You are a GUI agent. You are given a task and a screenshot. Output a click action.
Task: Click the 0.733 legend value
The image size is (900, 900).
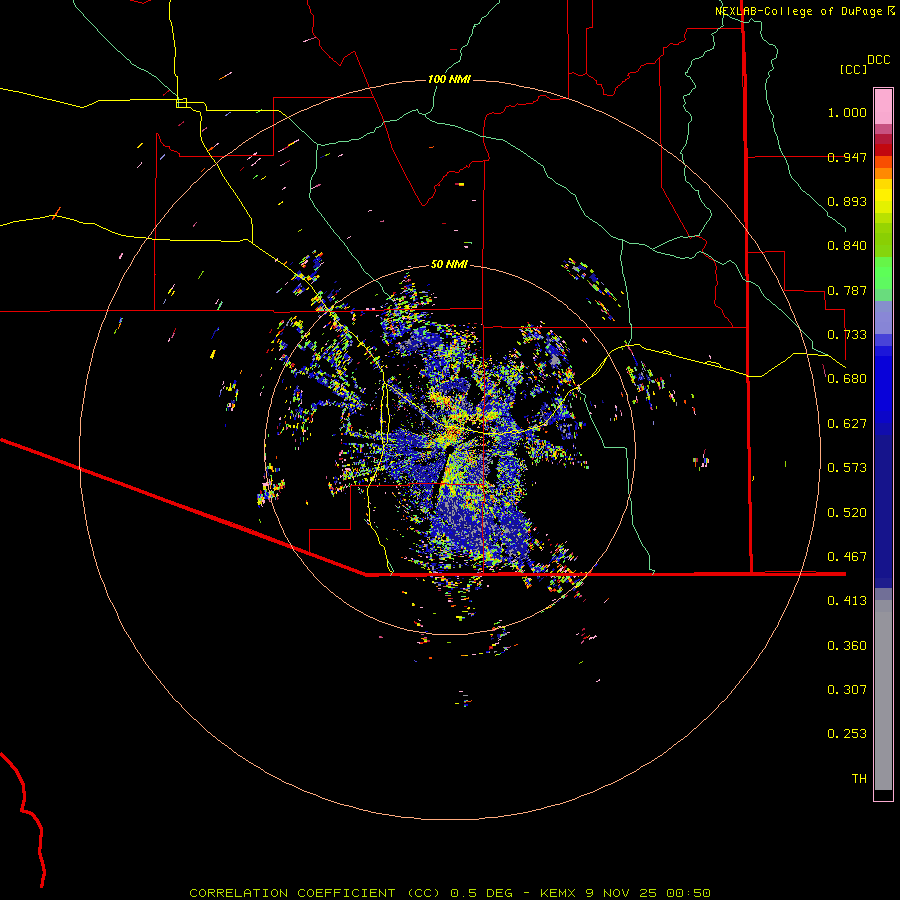click(847, 335)
